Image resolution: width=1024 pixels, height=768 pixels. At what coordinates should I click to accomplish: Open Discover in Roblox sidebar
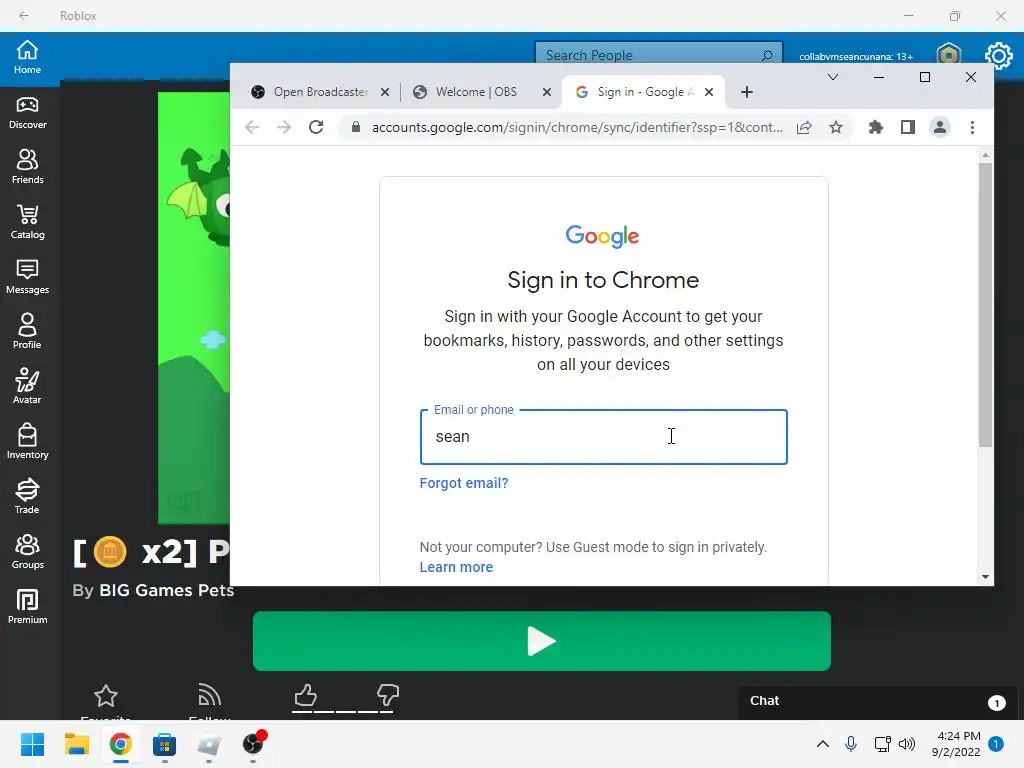tap(27, 113)
